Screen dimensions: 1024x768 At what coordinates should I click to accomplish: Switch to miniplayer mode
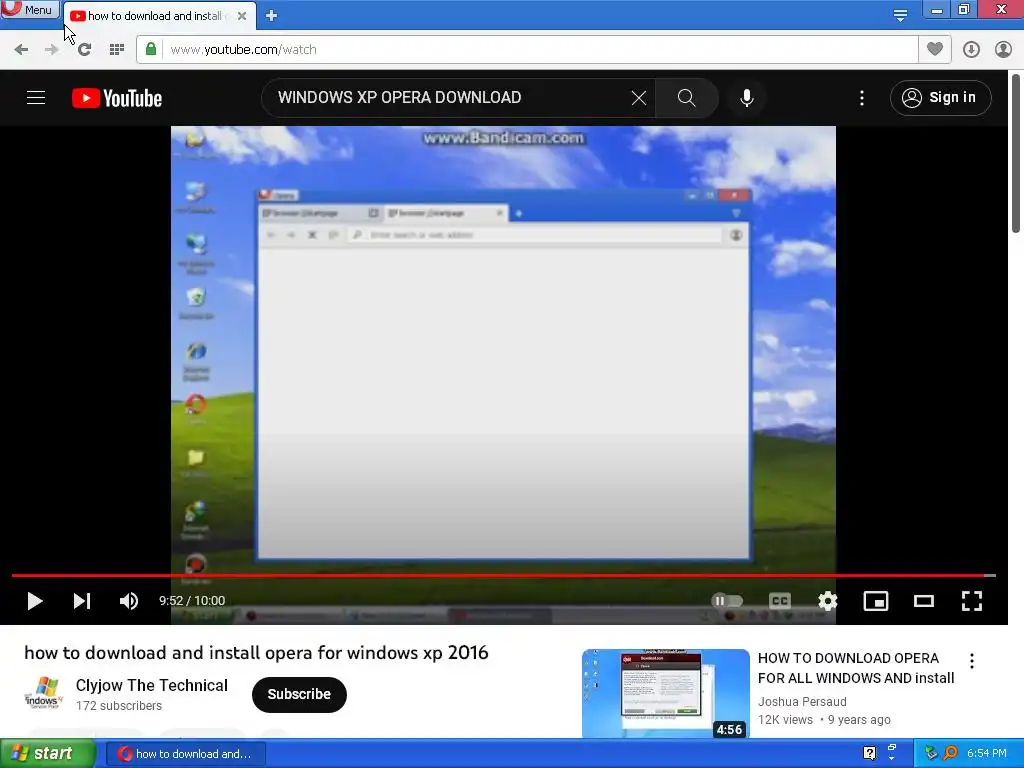[x=876, y=601]
